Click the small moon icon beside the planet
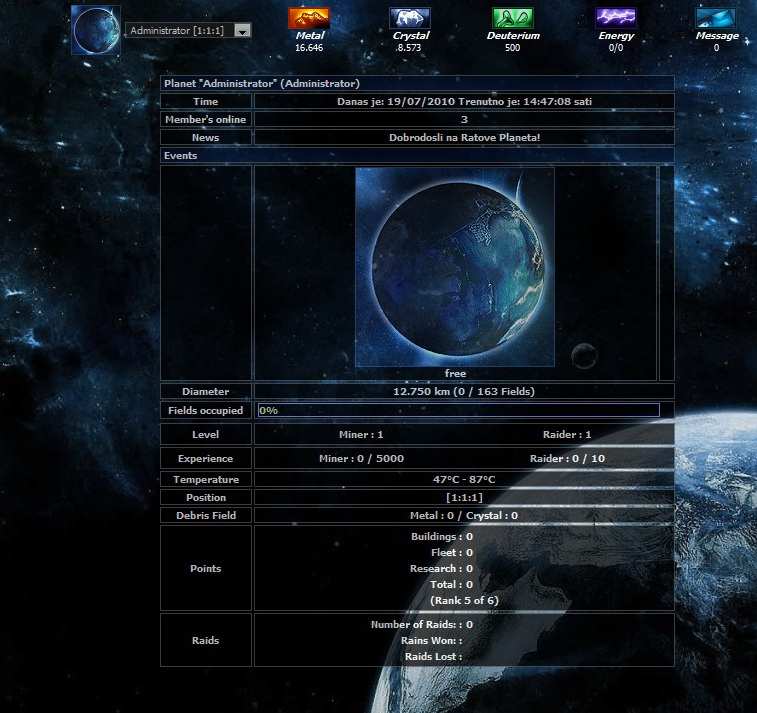The width and height of the screenshot is (757, 713). pos(584,354)
